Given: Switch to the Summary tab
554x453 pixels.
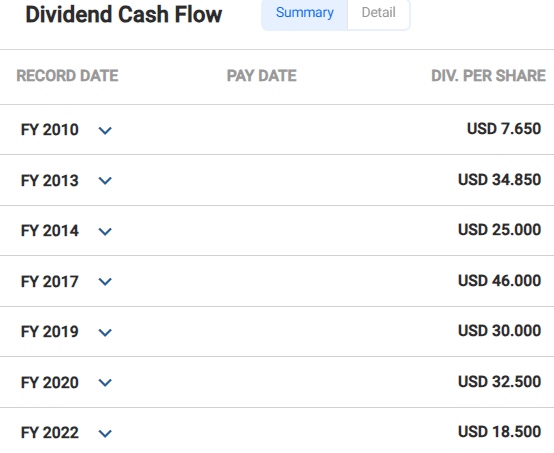Looking at the screenshot, I should coord(305,13).
